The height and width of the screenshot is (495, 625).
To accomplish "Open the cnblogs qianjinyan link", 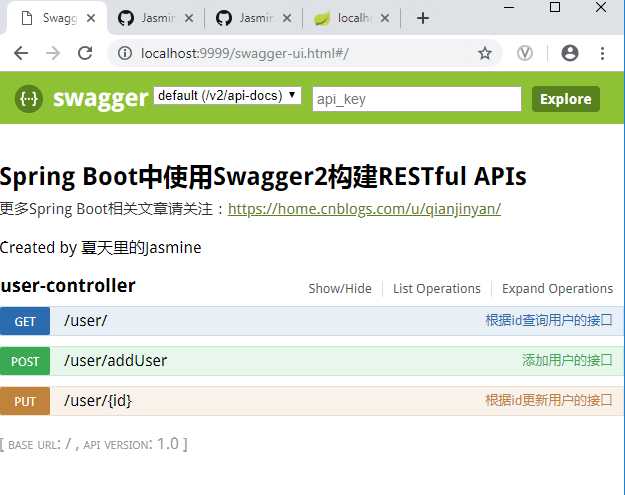I will (364, 209).
